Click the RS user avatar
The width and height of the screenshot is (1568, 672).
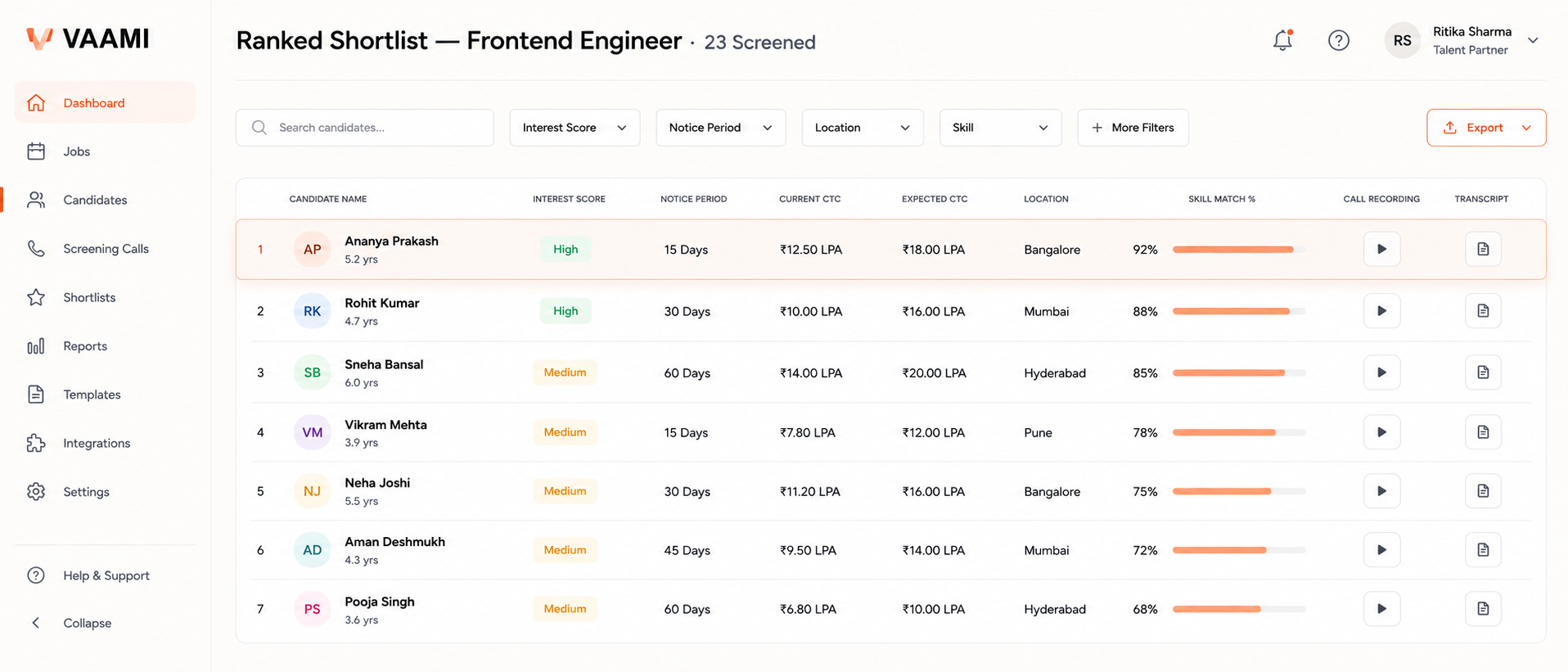point(1403,40)
